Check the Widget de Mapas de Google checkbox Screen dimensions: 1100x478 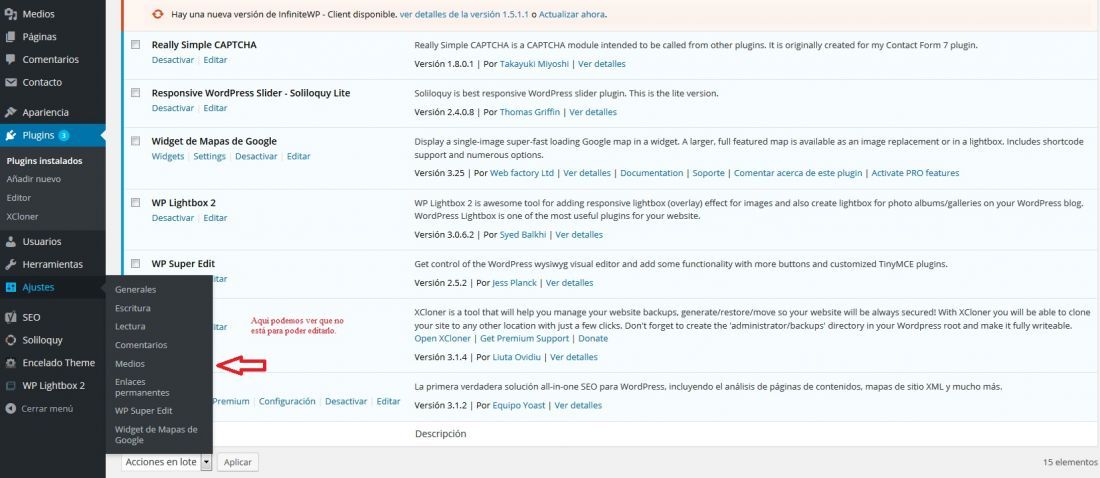click(x=135, y=141)
